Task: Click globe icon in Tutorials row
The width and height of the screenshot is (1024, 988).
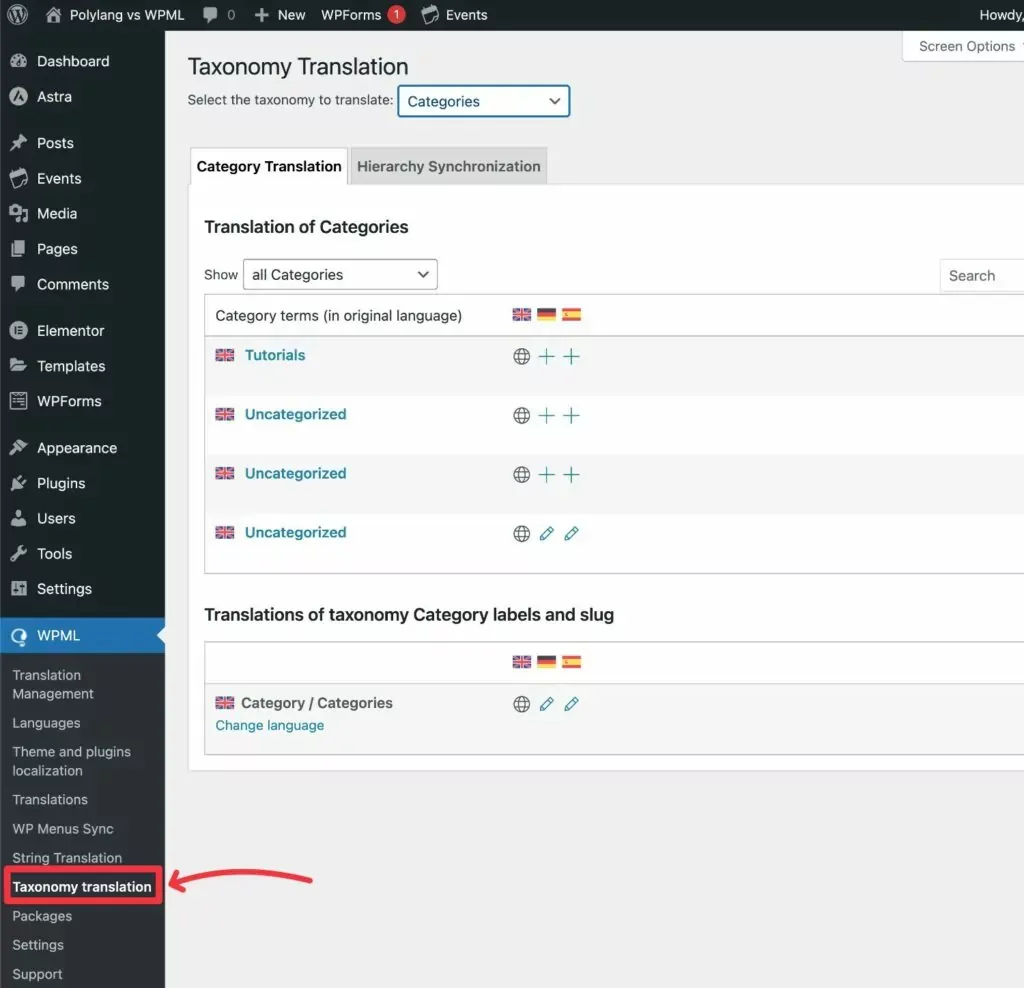Action: pos(521,357)
